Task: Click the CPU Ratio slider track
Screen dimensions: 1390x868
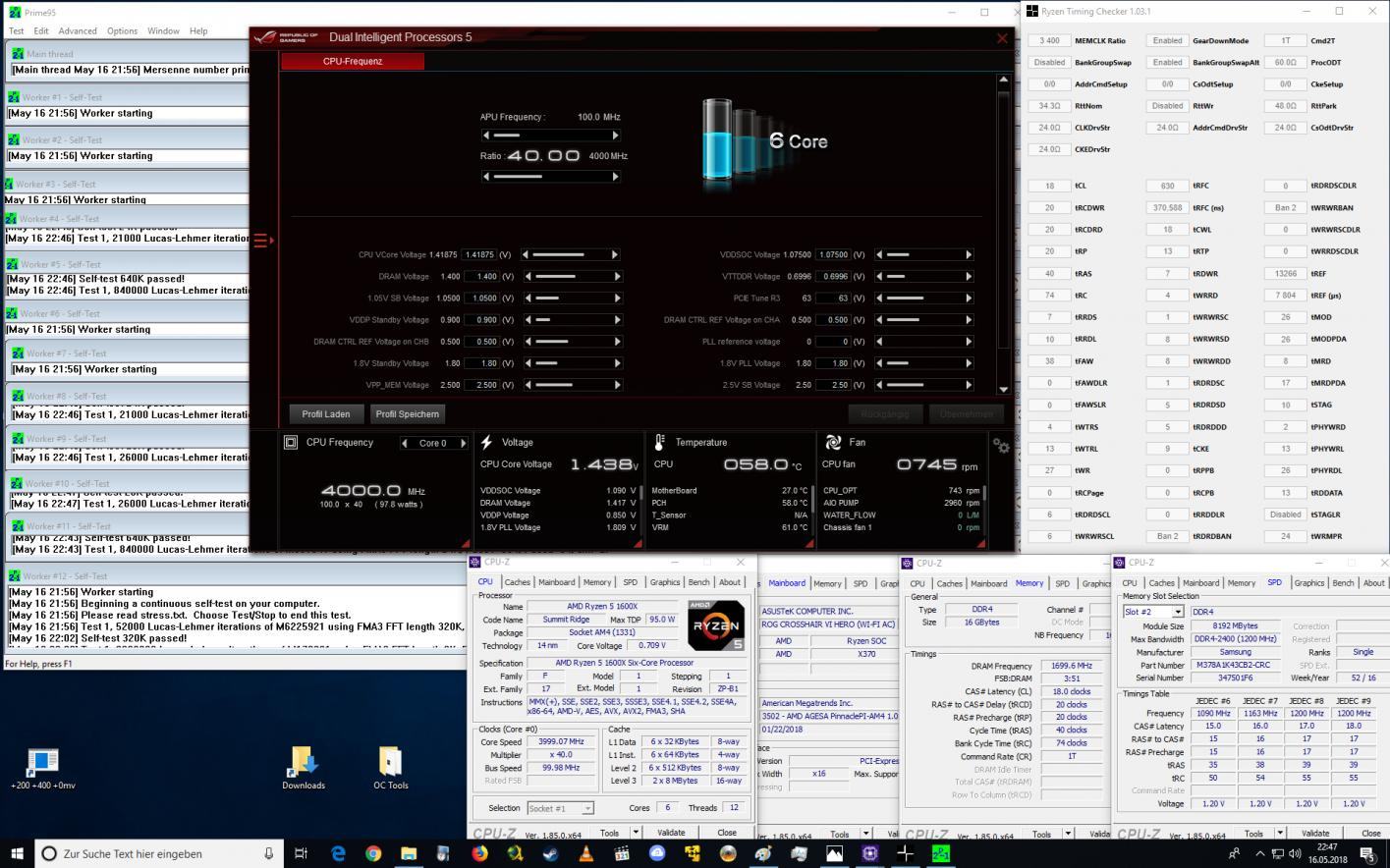Action: pos(550,177)
